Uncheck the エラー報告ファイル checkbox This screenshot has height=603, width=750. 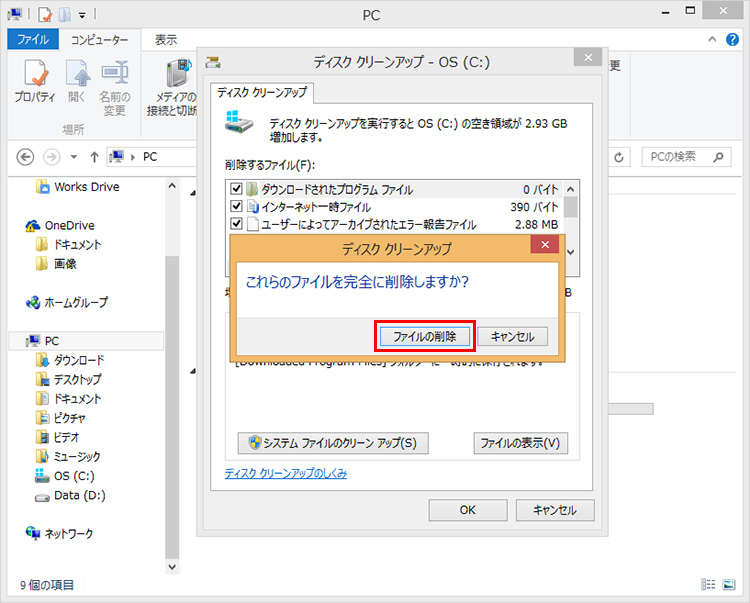pyautogui.click(x=237, y=225)
